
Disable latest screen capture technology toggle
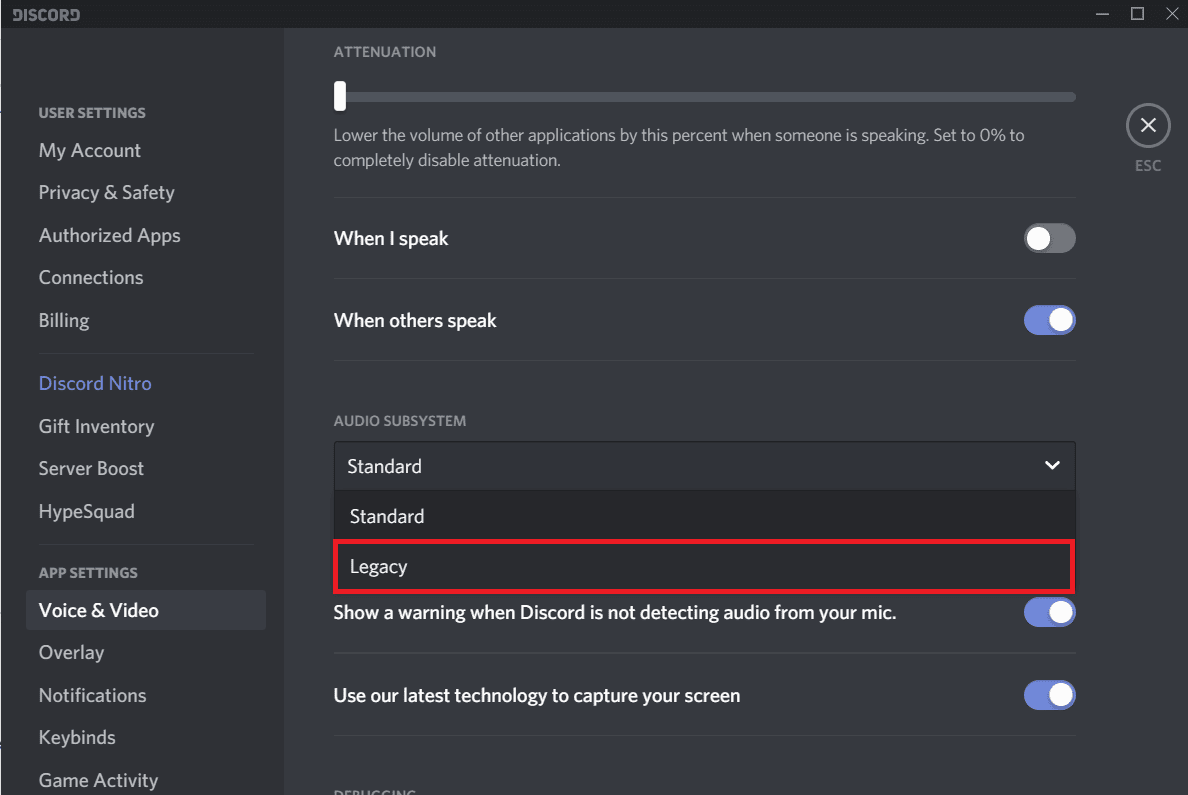[1049, 695]
